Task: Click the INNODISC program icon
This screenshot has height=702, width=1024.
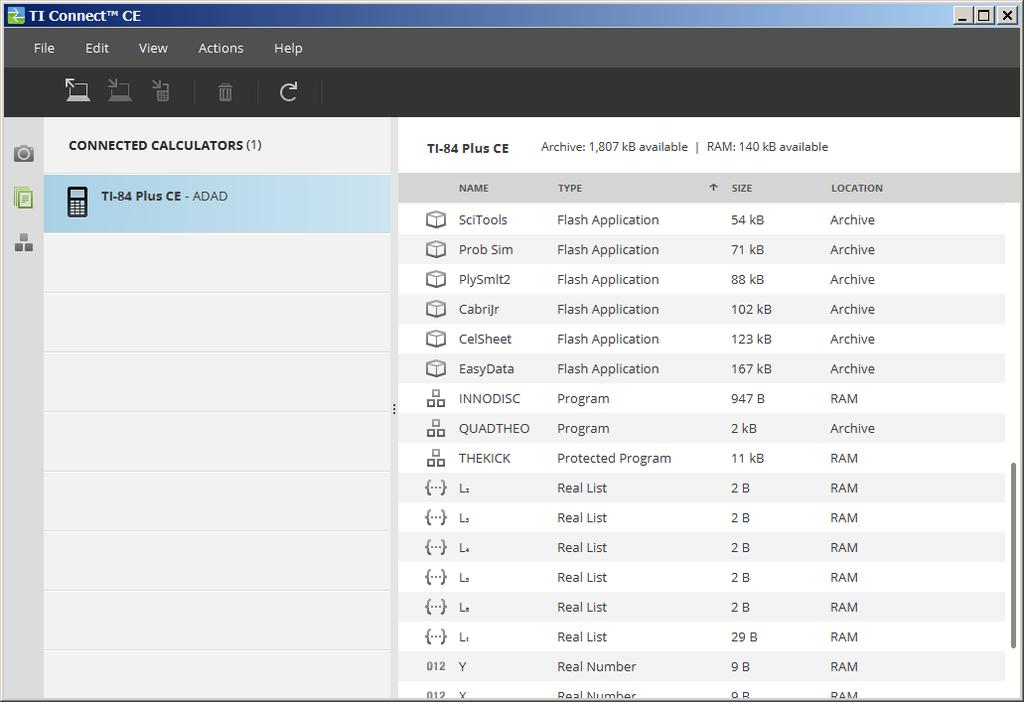Action: (x=436, y=398)
